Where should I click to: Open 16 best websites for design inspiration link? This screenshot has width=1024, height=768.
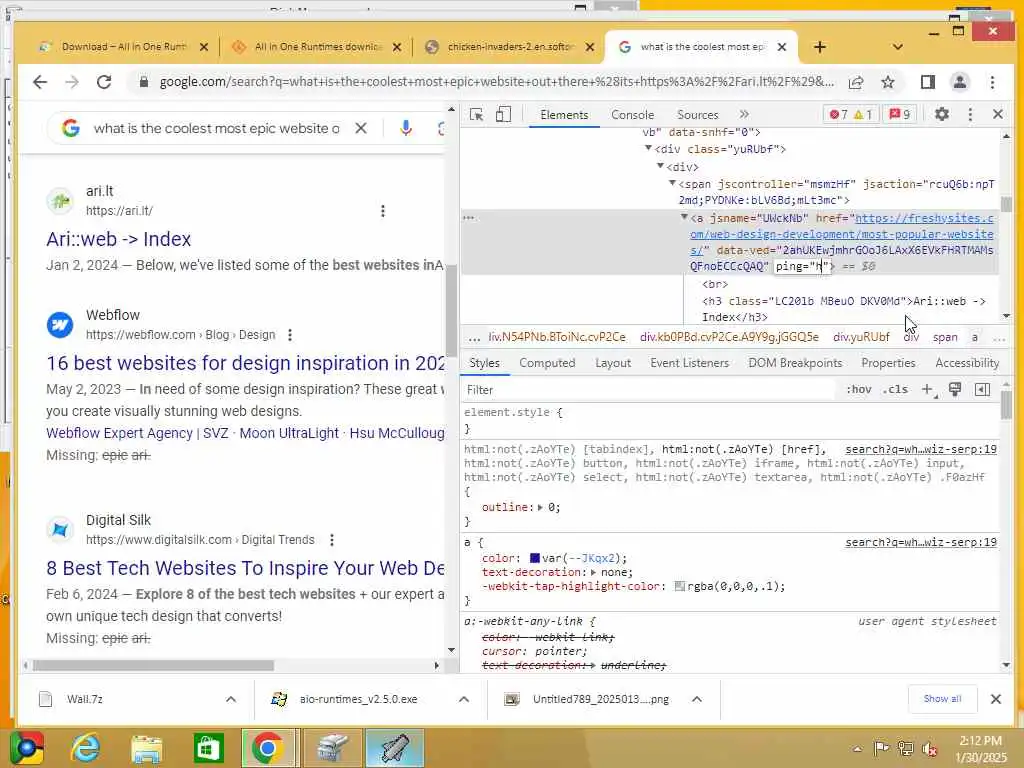click(x=246, y=363)
